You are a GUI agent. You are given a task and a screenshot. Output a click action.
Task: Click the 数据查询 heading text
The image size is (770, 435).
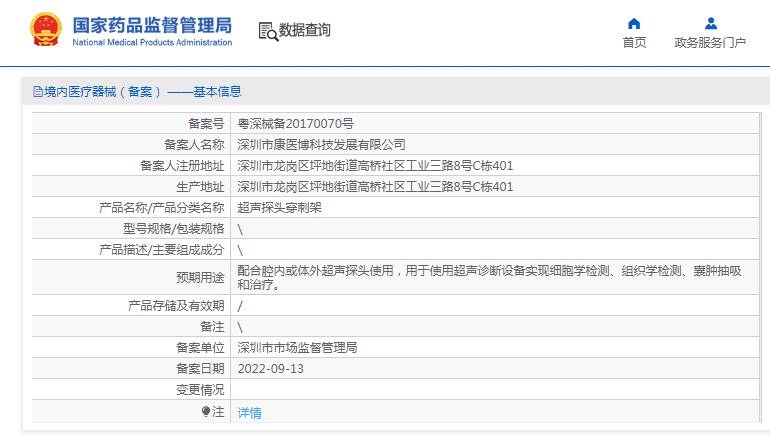click(x=304, y=30)
